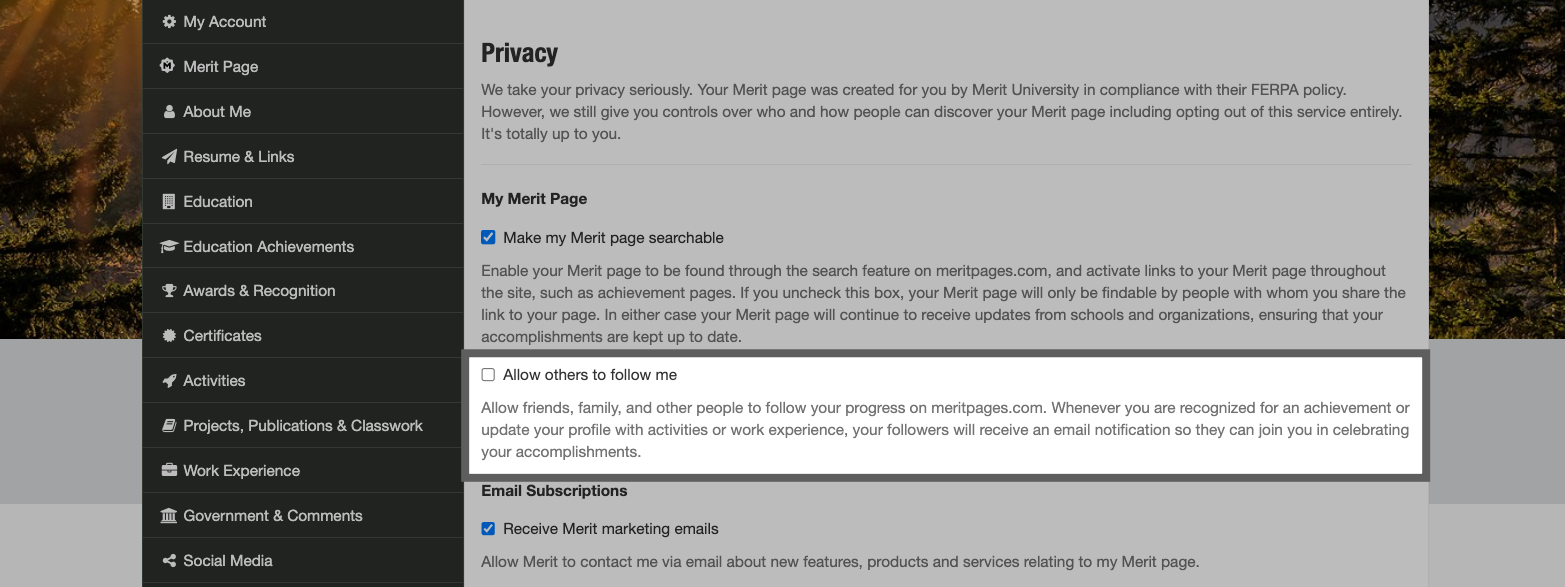The image size is (1565, 587).
Task: Click the graduation cap Education Achievements icon
Action: 168,247
